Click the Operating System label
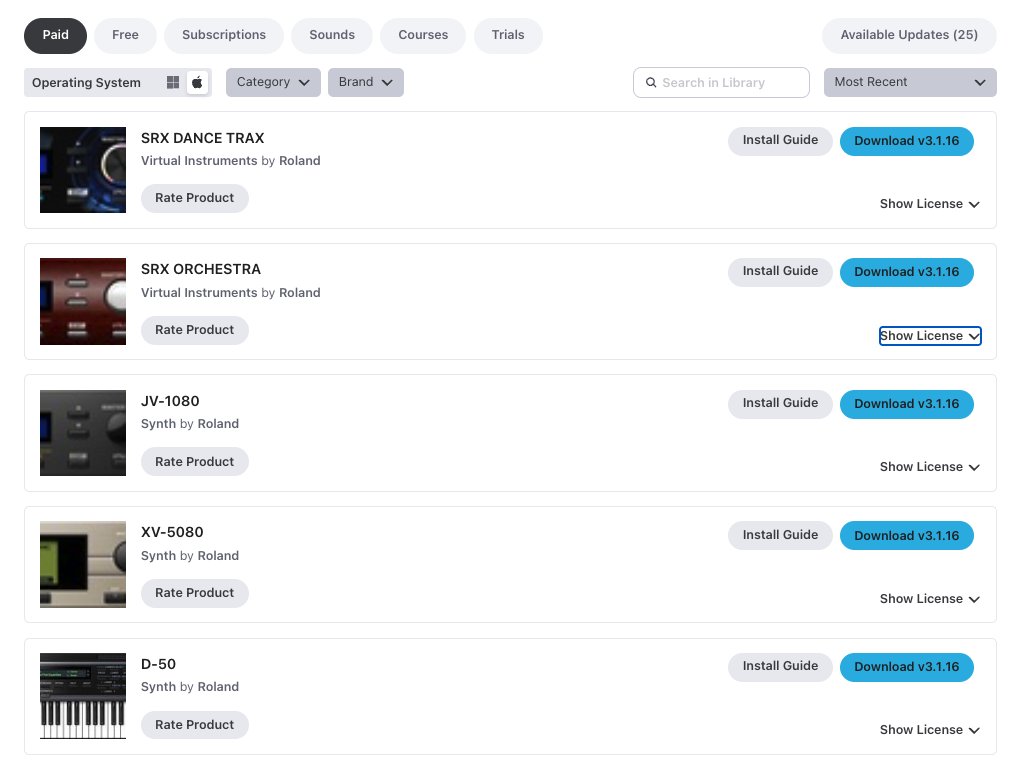Screen dimensions: 1028x765 coord(87,83)
